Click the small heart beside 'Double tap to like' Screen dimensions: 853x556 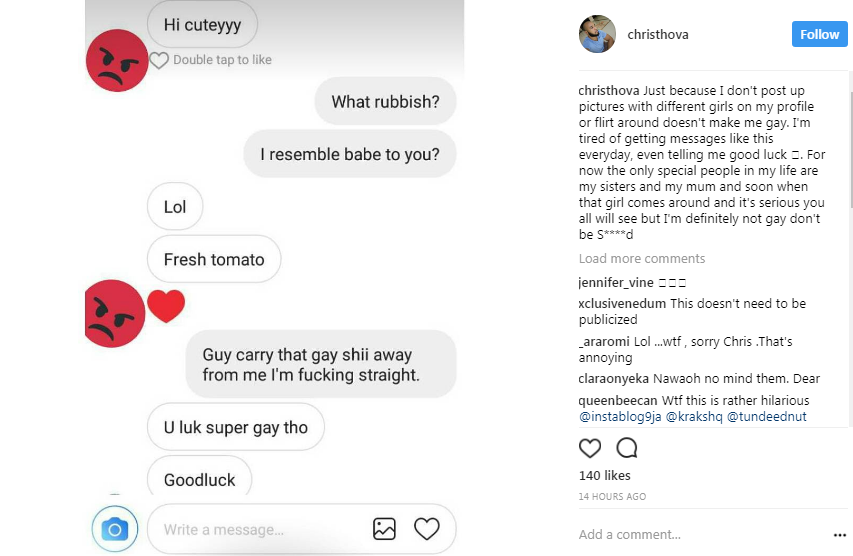pyautogui.click(x=159, y=60)
